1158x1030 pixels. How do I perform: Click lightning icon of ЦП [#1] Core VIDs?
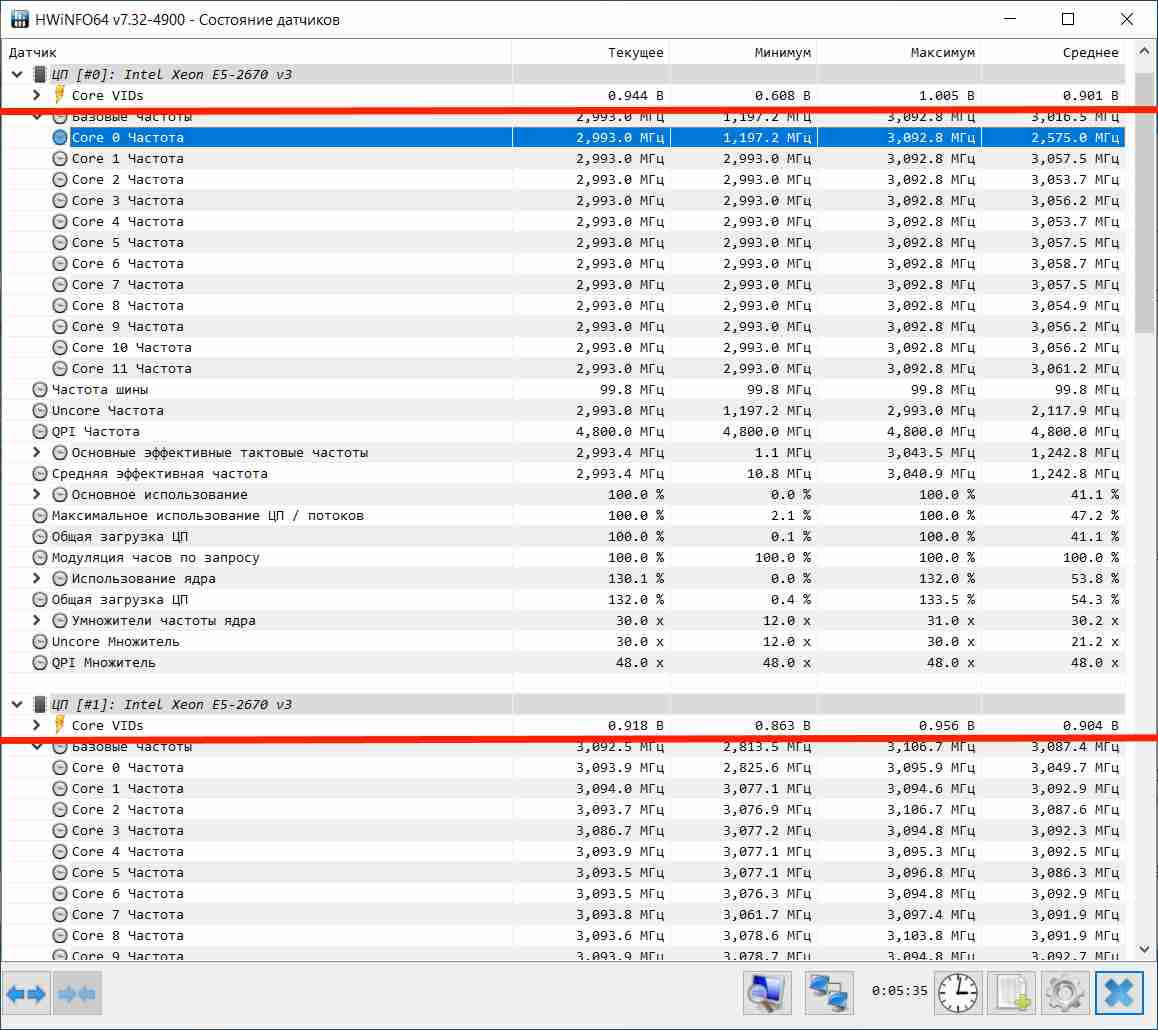click(x=59, y=724)
